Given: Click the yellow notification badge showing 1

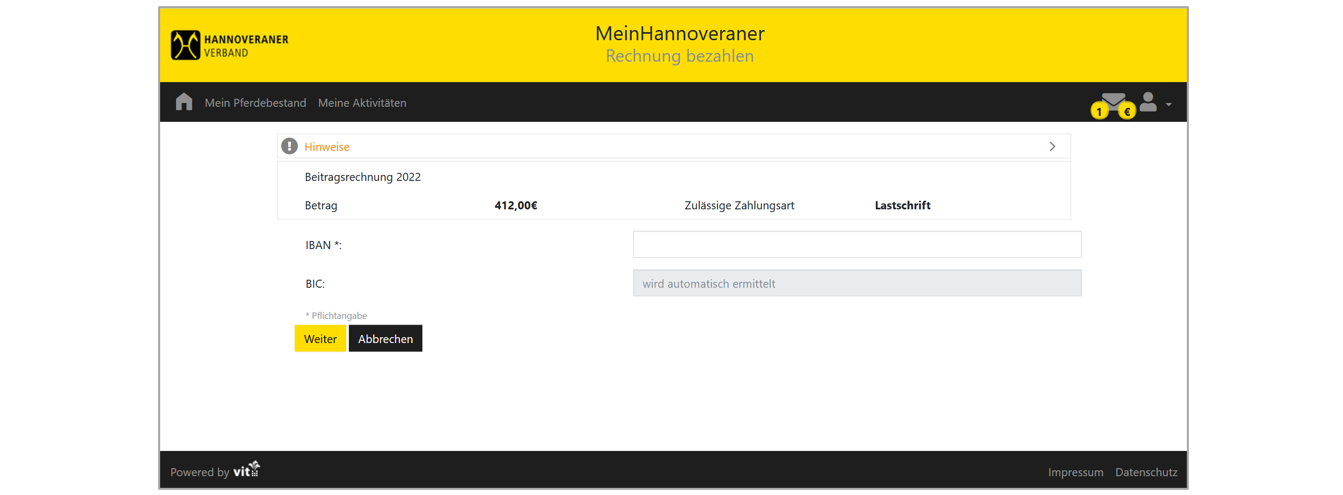Looking at the screenshot, I should (x=1099, y=111).
